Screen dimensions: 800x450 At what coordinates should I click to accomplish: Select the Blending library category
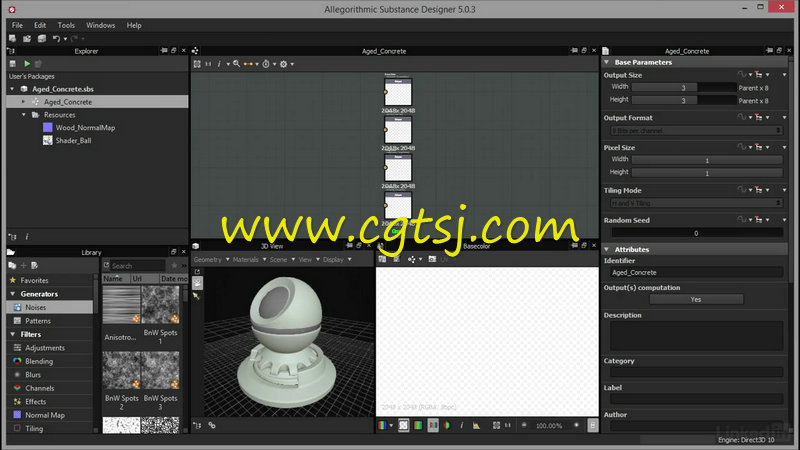(x=49, y=361)
